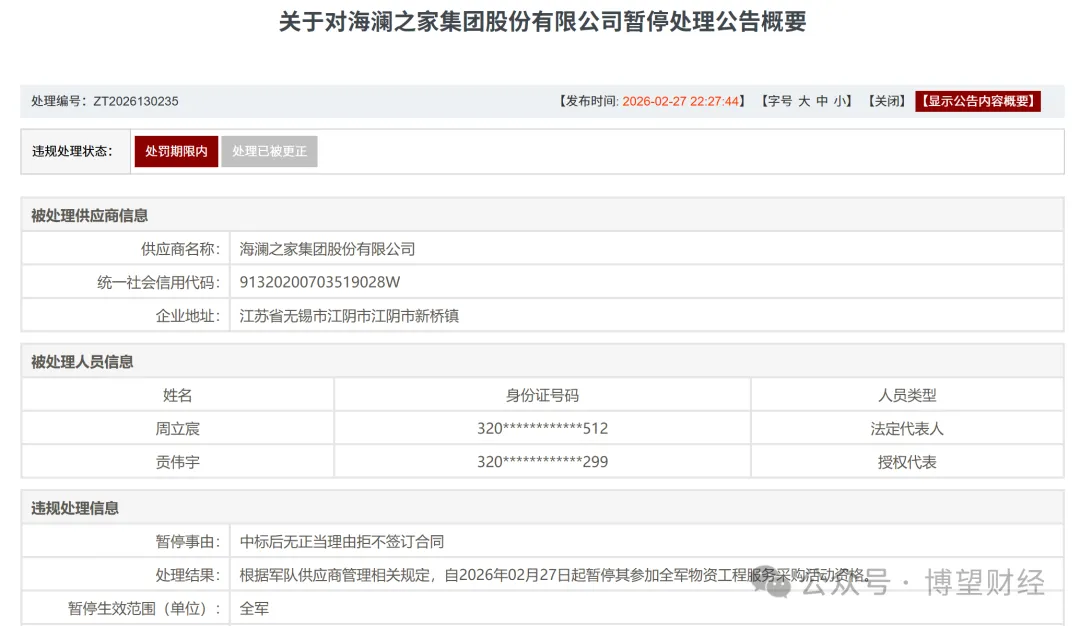Set font size to 大
The height and width of the screenshot is (626, 1080).
[x=804, y=101]
